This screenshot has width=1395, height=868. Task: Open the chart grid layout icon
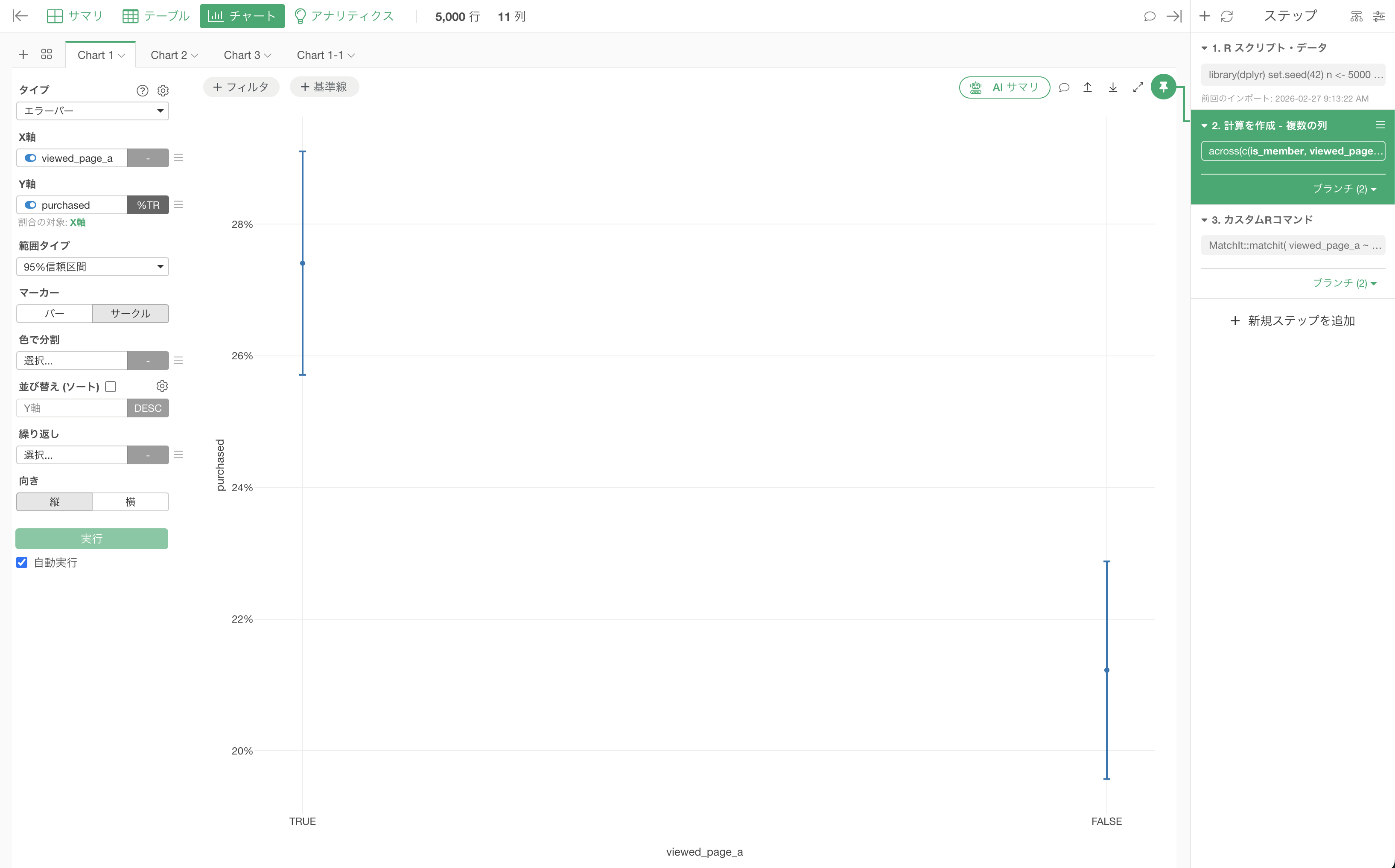[x=47, y=55]
